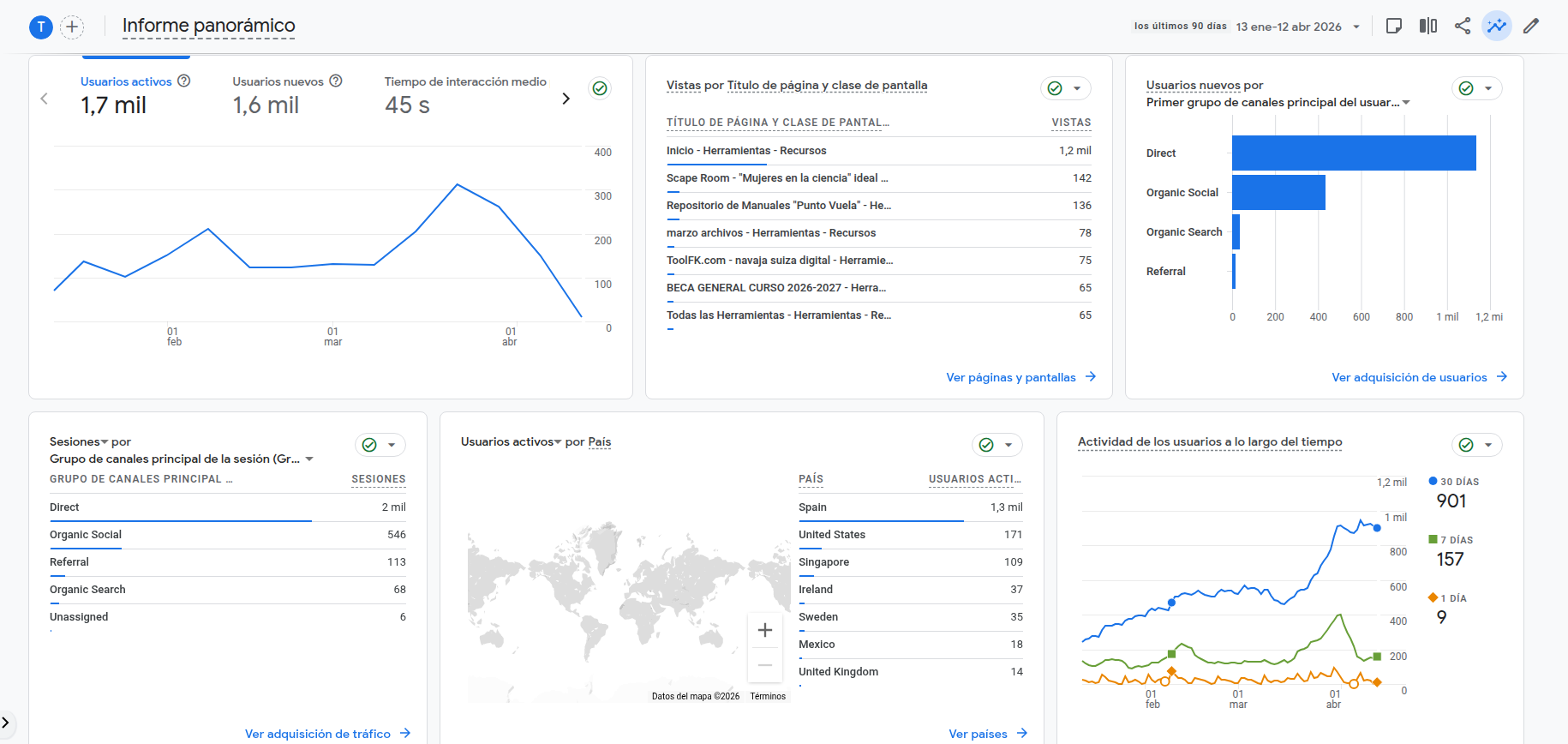The height and width of the screenshot is (744, 1568).
Task: Open Primer grupo de canales dimension dropdown
Action: (x=1406, y=103)
